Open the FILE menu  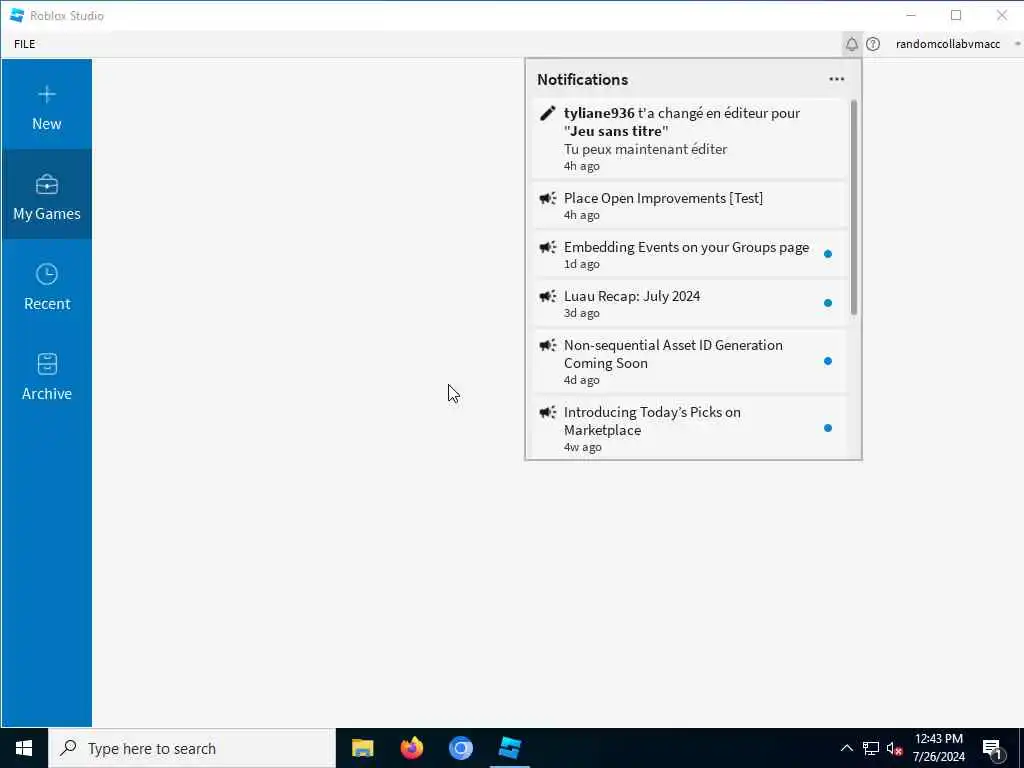(25, 44)
